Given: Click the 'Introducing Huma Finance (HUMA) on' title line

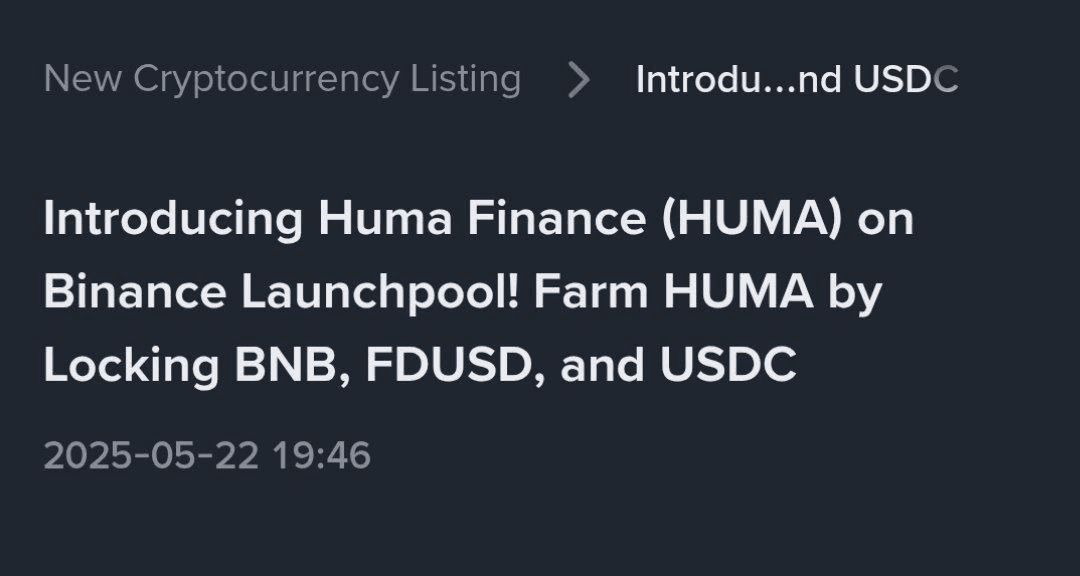Looking at the screenshot, I should tap(479, 219).
